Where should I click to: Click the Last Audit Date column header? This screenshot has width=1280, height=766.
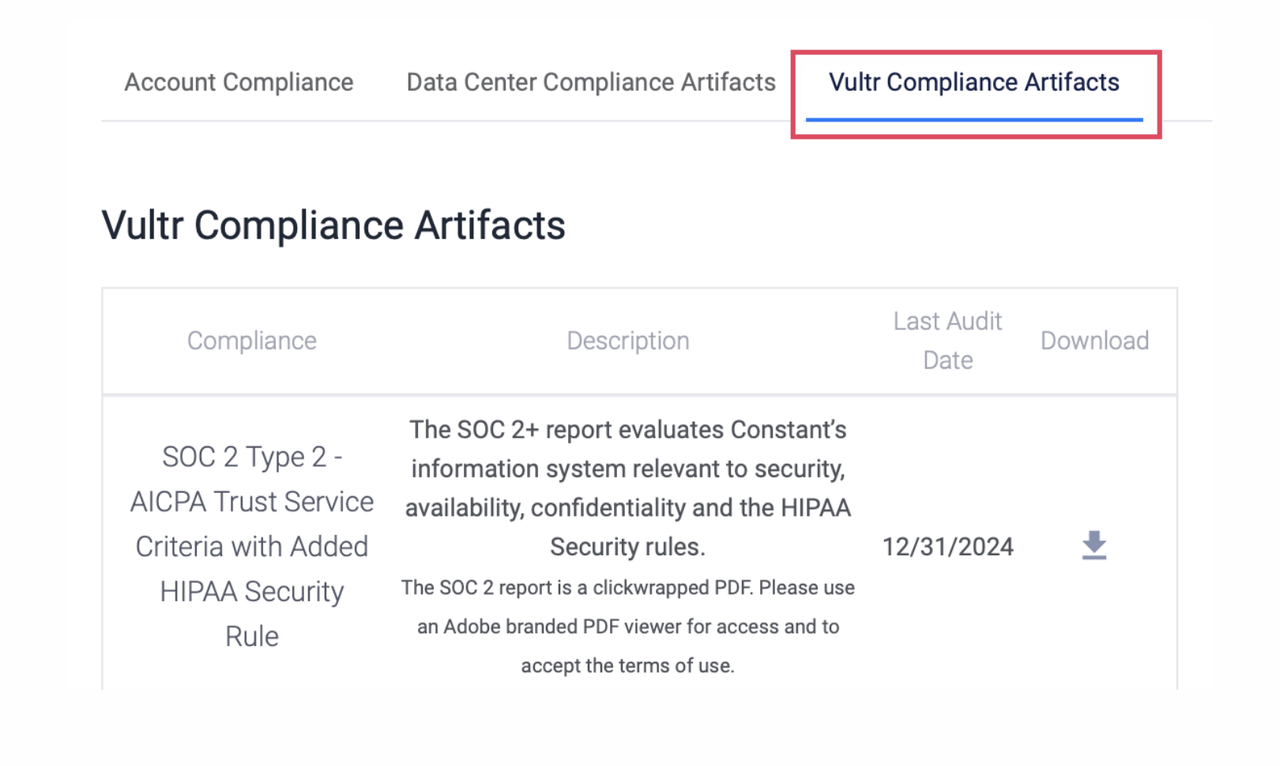click(946, 340)
